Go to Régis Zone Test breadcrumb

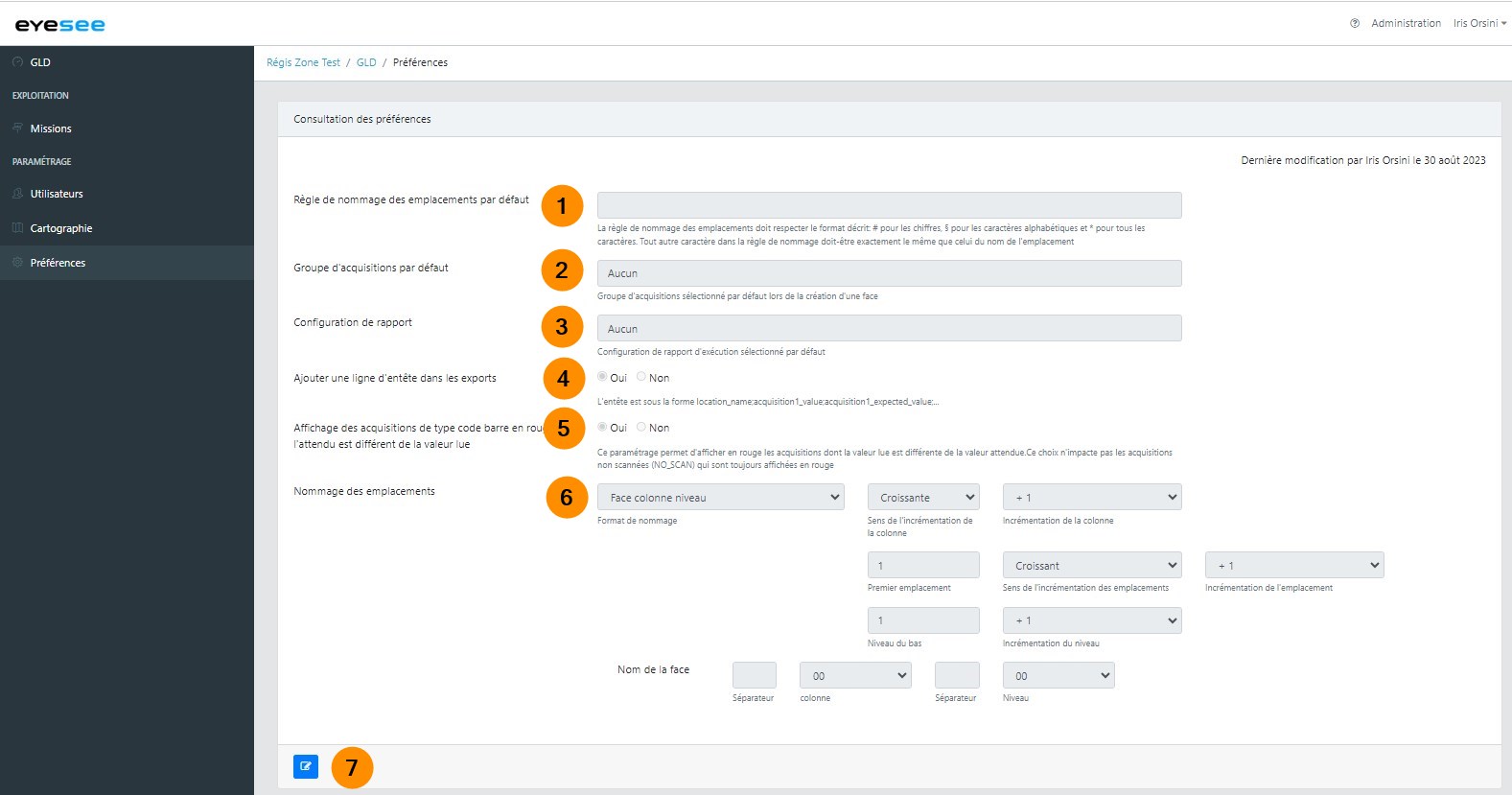pyautogui.click(x=303, y=62)
